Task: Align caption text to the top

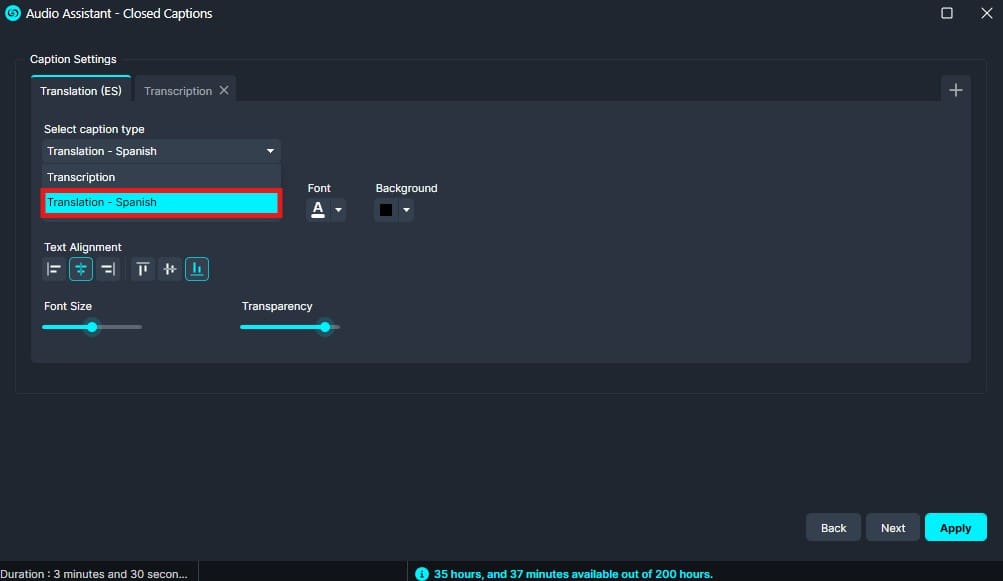Action: pyautogui.click(x=143, y=269)
